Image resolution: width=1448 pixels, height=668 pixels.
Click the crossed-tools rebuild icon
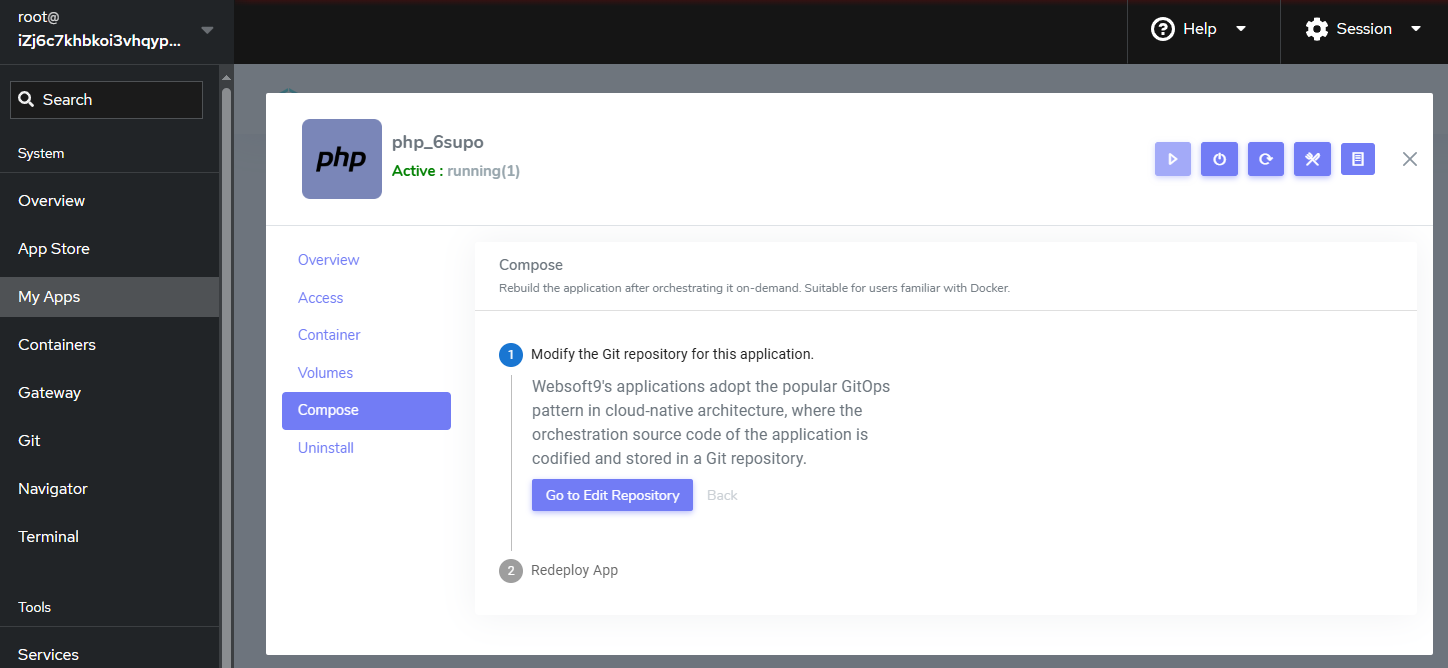[1312, 159]
